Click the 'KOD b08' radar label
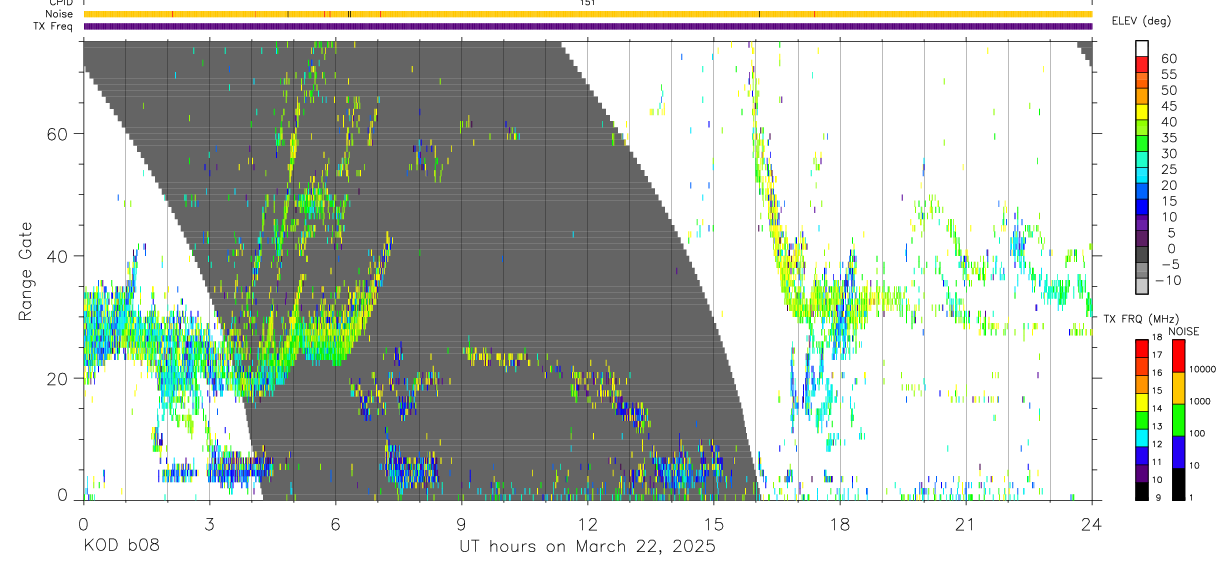Screen dimensions: 1228x567 pos(121,547)
